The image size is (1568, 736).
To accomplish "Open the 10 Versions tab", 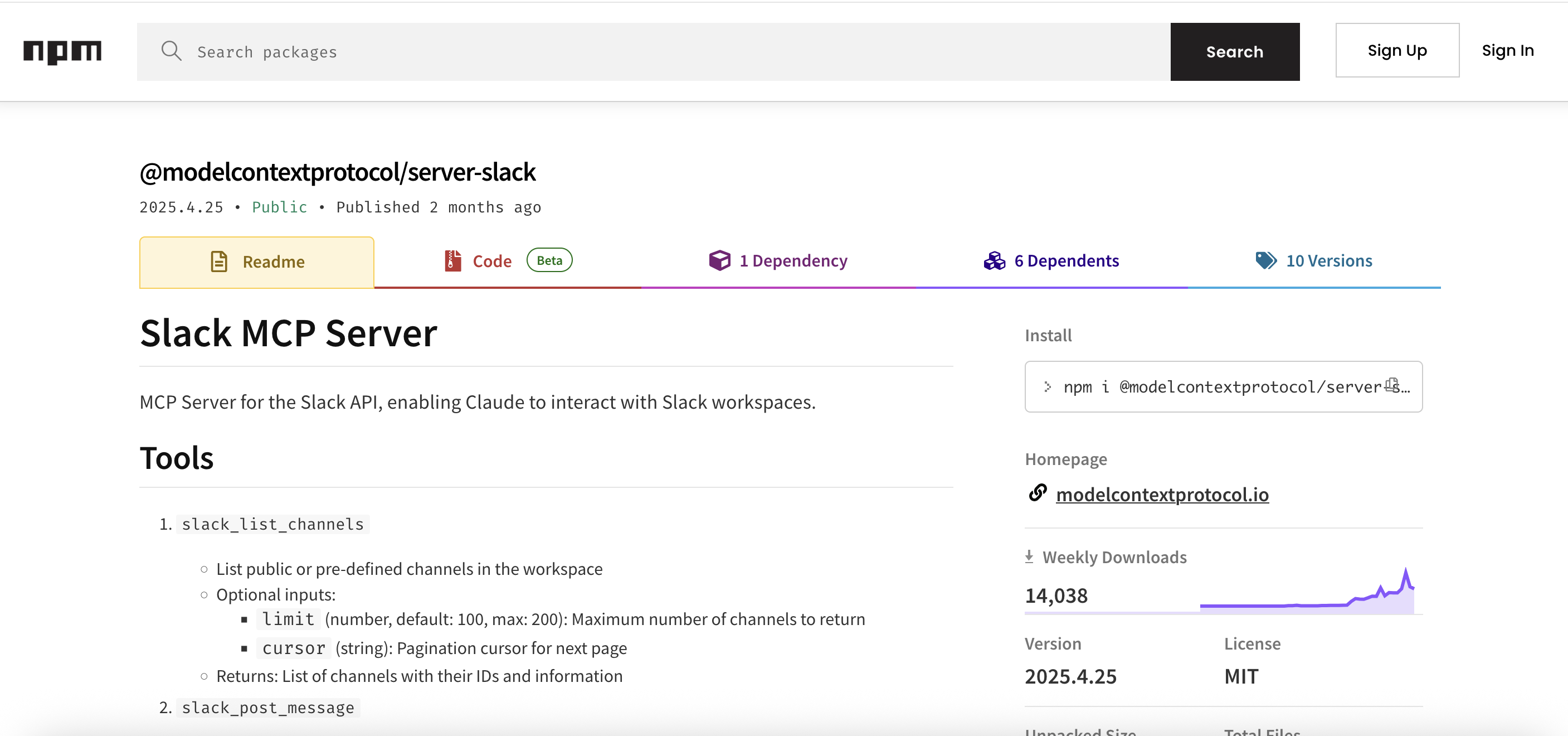I will 1313,262.
